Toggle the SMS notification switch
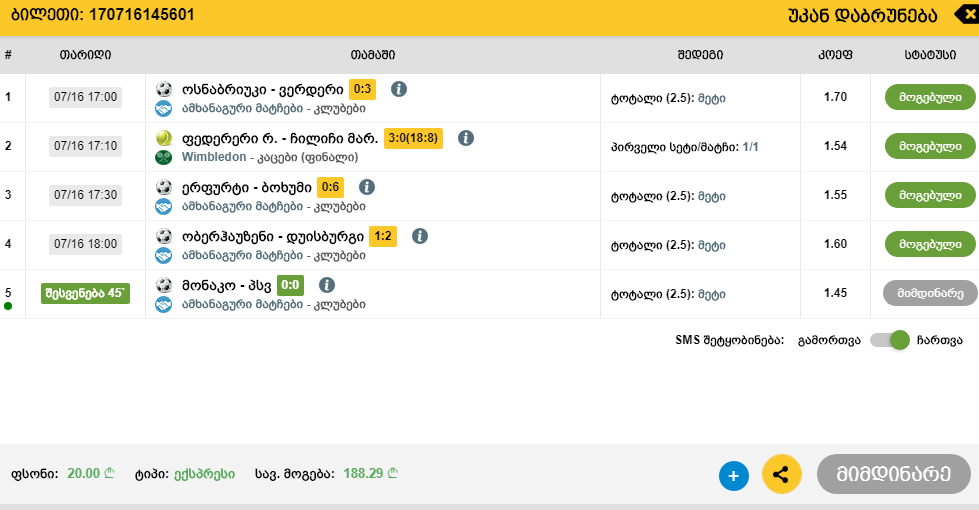This screenshot has width=979, height=510. point(889,340)
